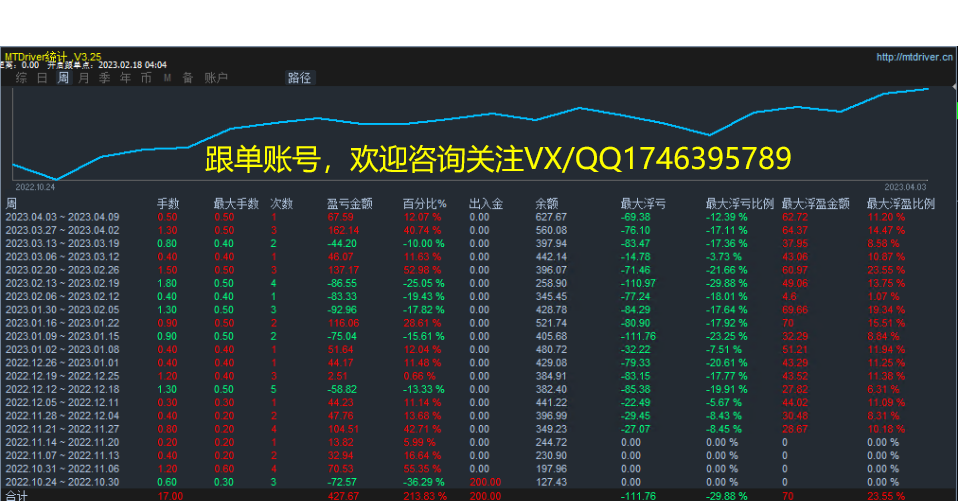
Task: Click the 2022.10.24 chart start date label
Action: tap(35, 186)
